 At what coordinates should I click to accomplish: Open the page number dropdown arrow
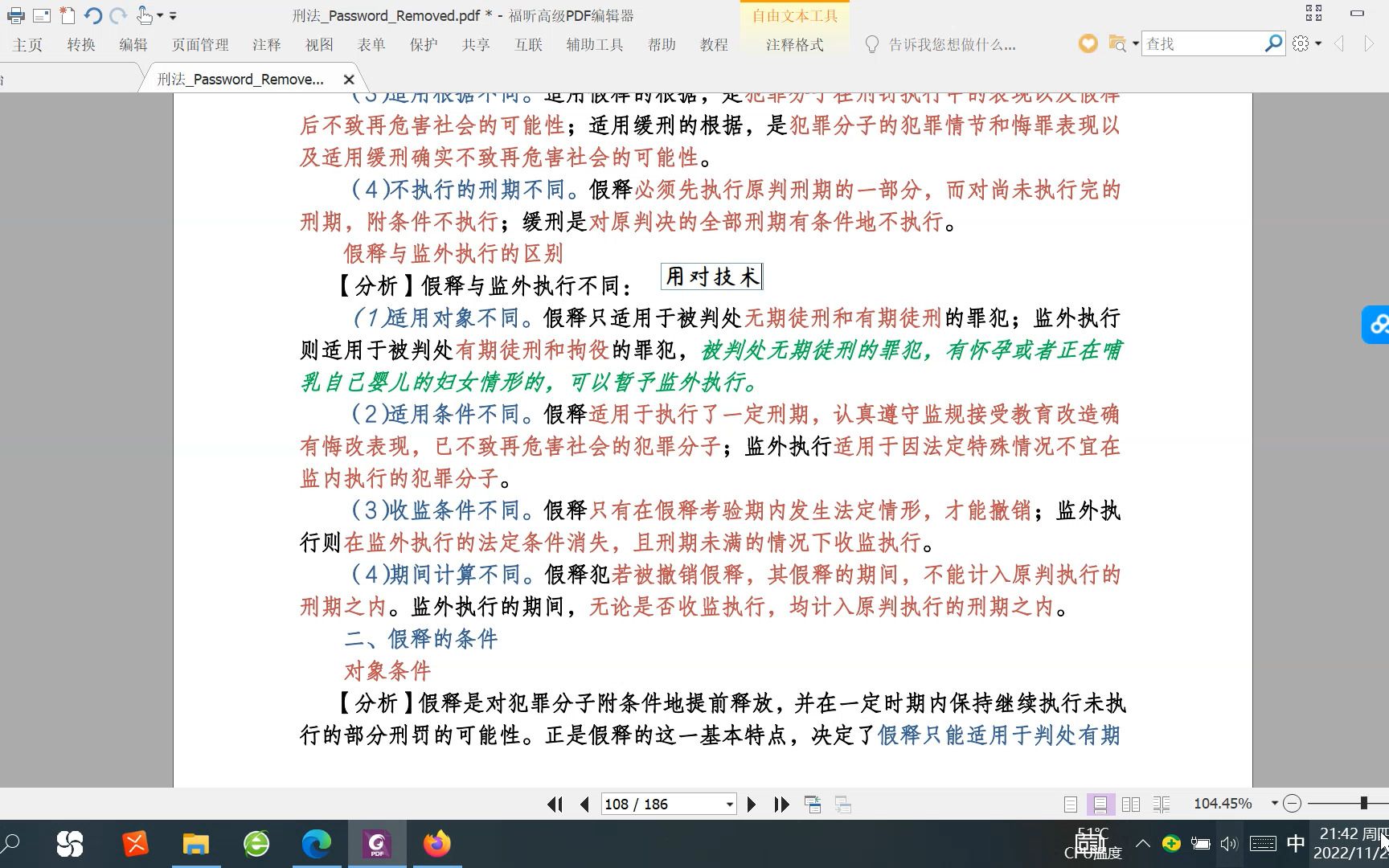point(730,805)
